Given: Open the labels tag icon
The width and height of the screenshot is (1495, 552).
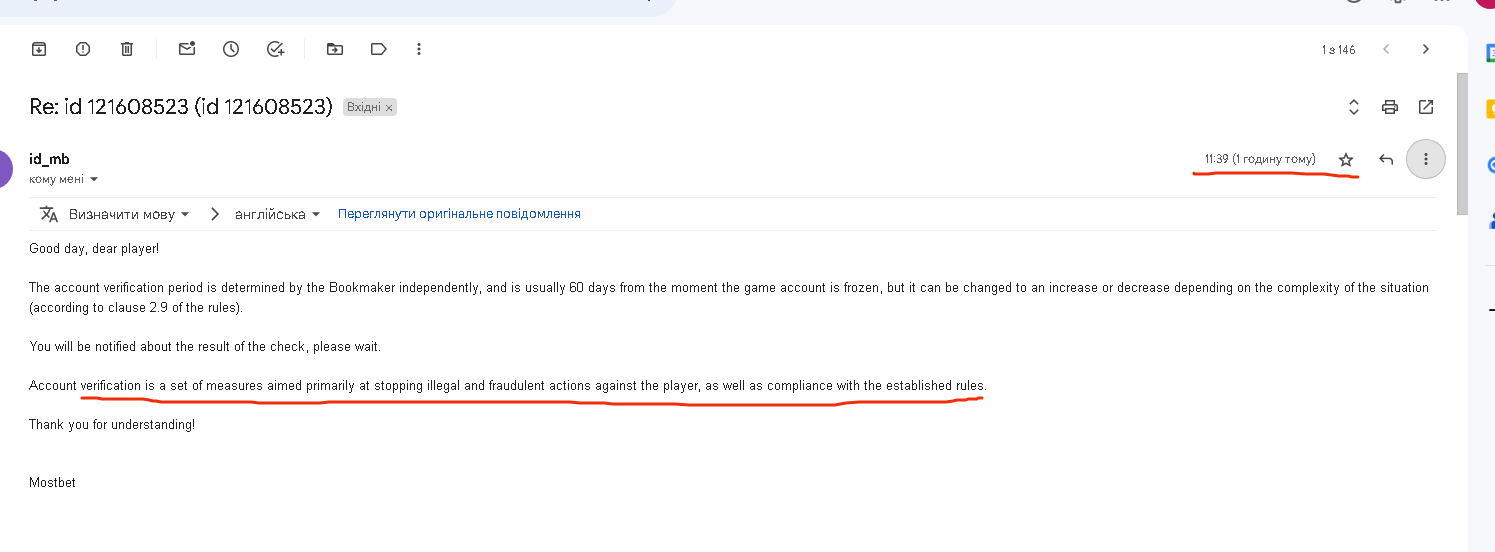Looking at the screenshot, I should (378, 49).
